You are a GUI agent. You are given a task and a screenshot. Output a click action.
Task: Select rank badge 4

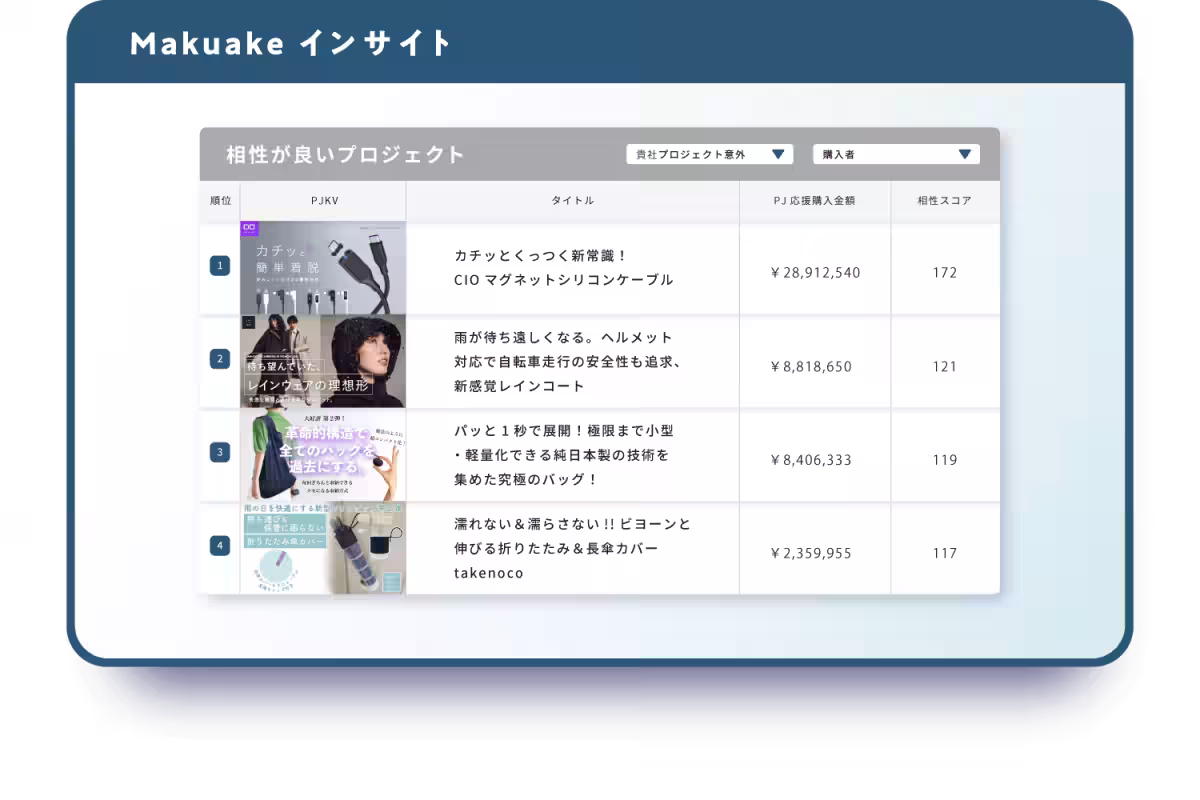click(220, 546)
